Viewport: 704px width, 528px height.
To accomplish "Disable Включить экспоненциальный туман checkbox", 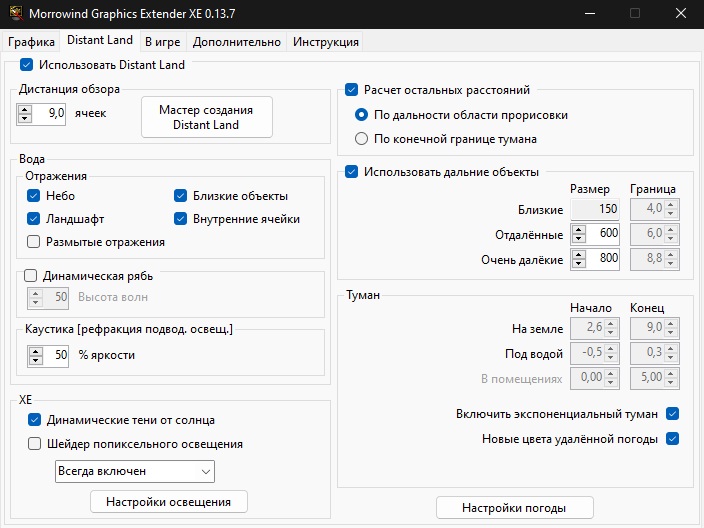I will point(673,414).
